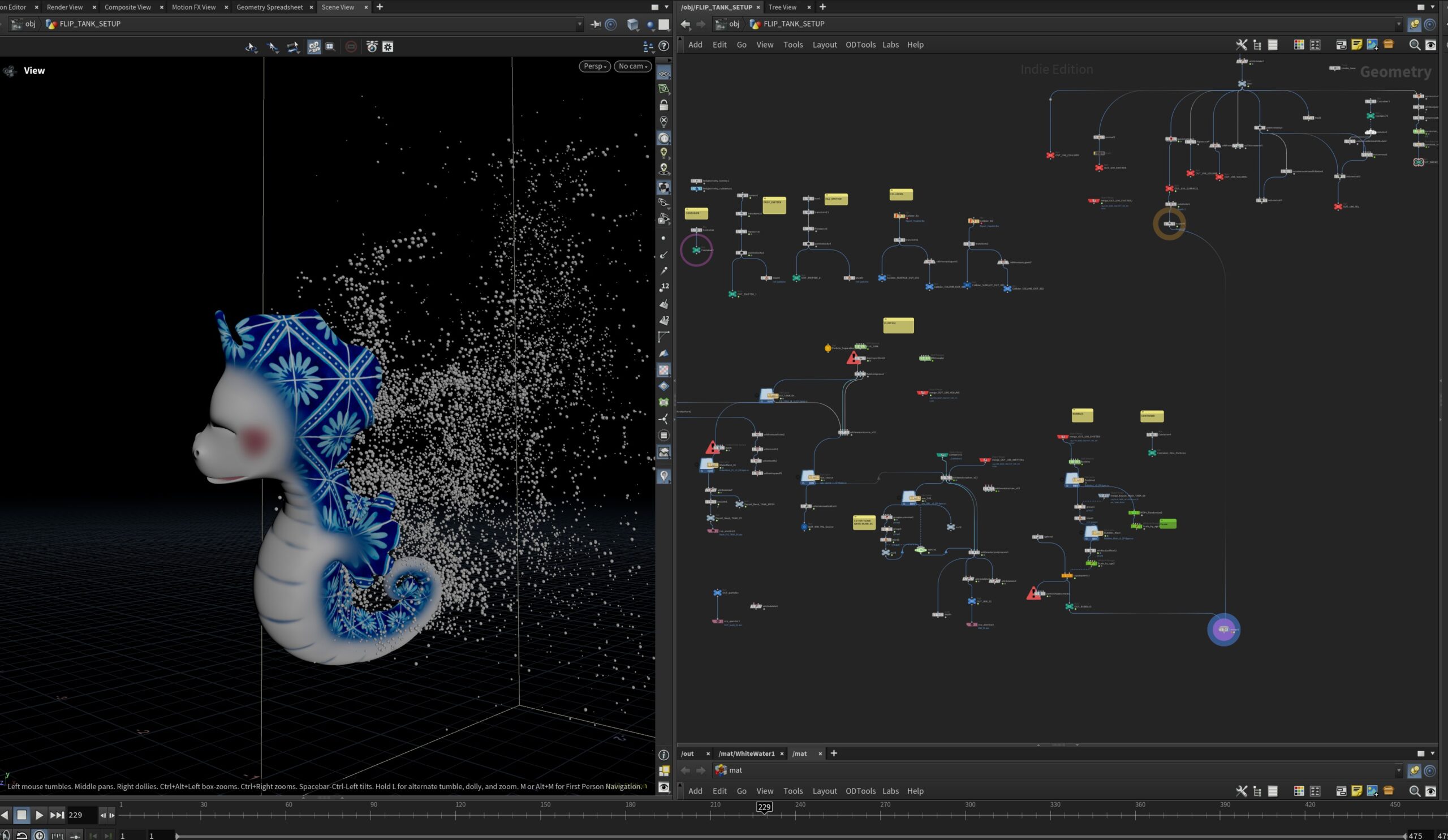Toggle the loop mode playback button

[22, 835]
